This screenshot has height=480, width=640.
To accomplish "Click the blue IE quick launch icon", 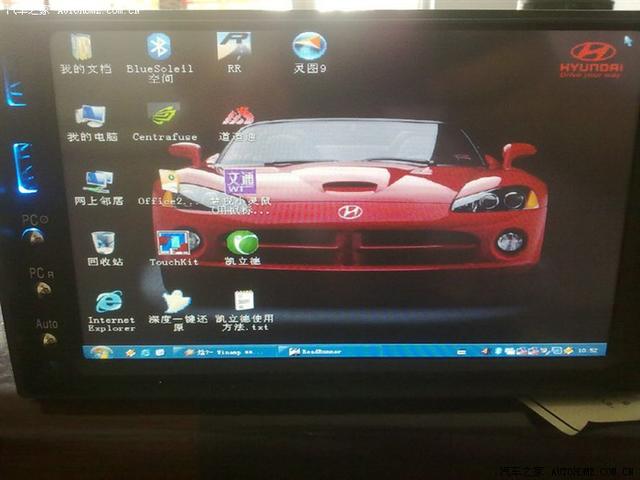I will pyautogui.click(x=145, y=352).
